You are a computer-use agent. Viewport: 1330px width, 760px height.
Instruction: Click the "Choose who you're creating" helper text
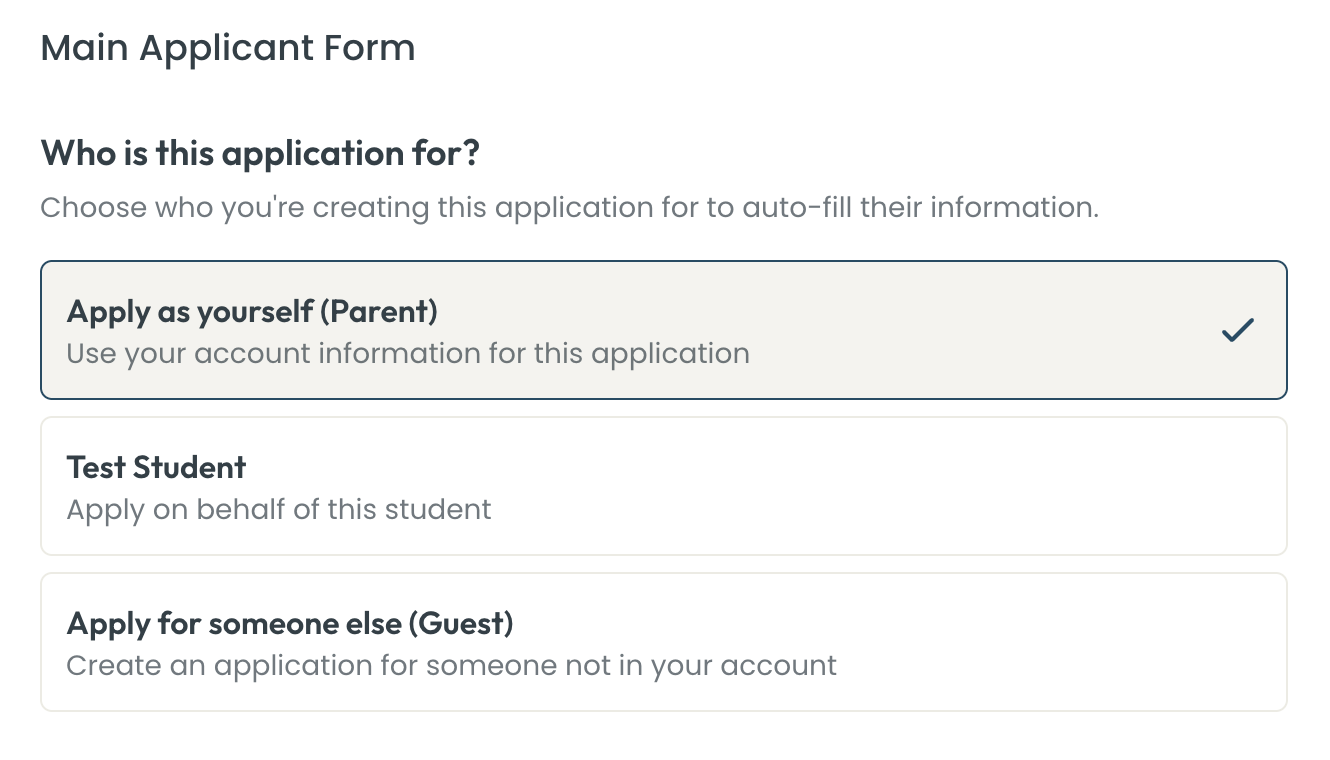pos(569,209)
